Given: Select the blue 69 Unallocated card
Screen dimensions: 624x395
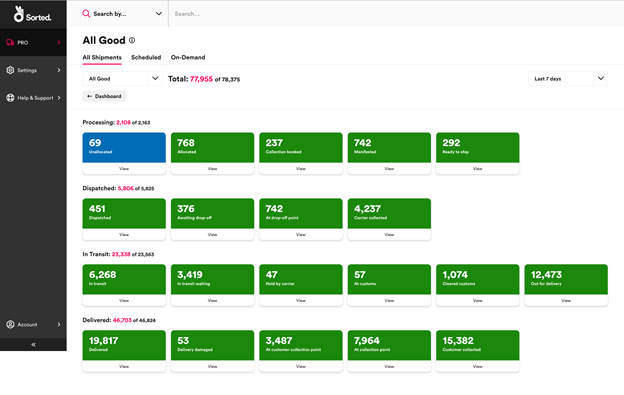Looking at the screenshot, I should click(x=124, y=148).
